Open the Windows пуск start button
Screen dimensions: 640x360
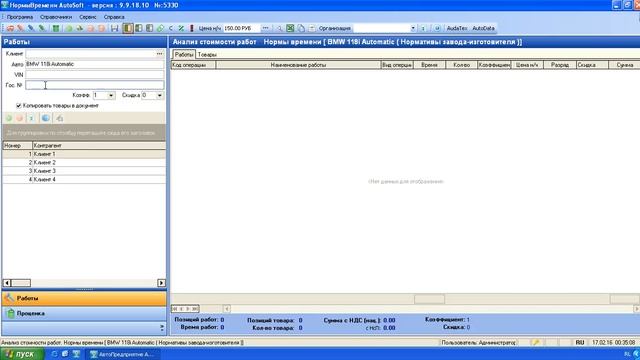tap(22, 354)
